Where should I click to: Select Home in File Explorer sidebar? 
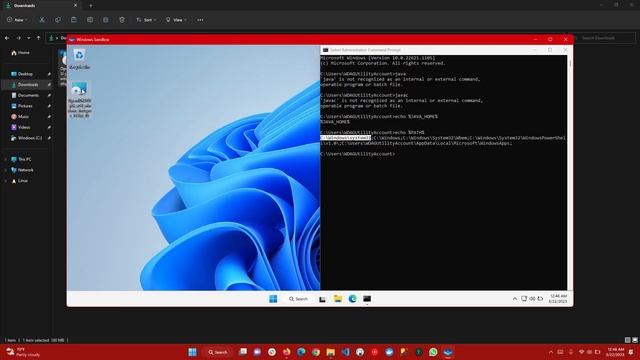click(20, 53)
